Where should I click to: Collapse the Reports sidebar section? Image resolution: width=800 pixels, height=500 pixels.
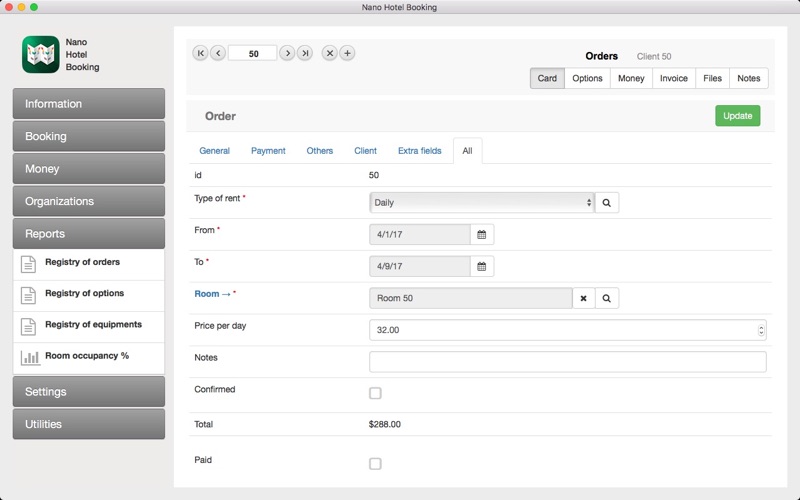[x=89, y=234]
